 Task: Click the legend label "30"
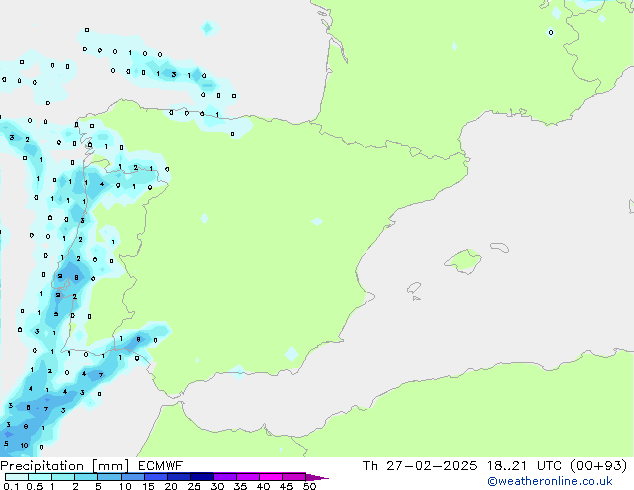pyautogui.click(x=217, y=486)
